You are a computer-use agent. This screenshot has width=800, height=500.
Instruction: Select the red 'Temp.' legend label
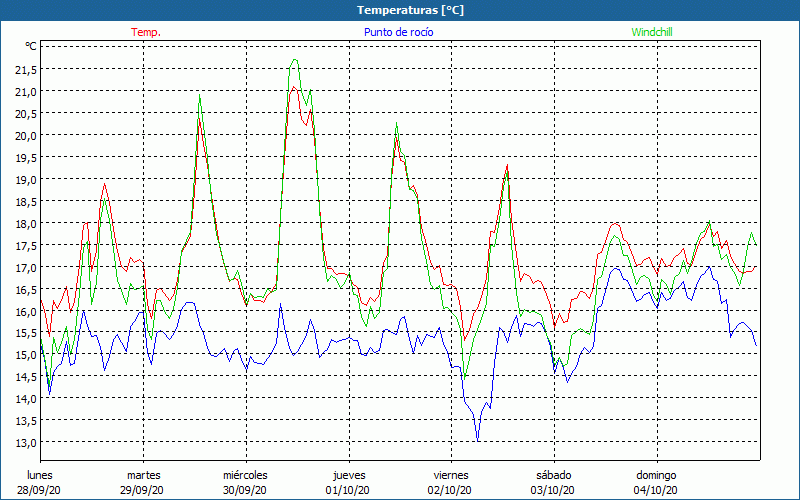point(146,32)
